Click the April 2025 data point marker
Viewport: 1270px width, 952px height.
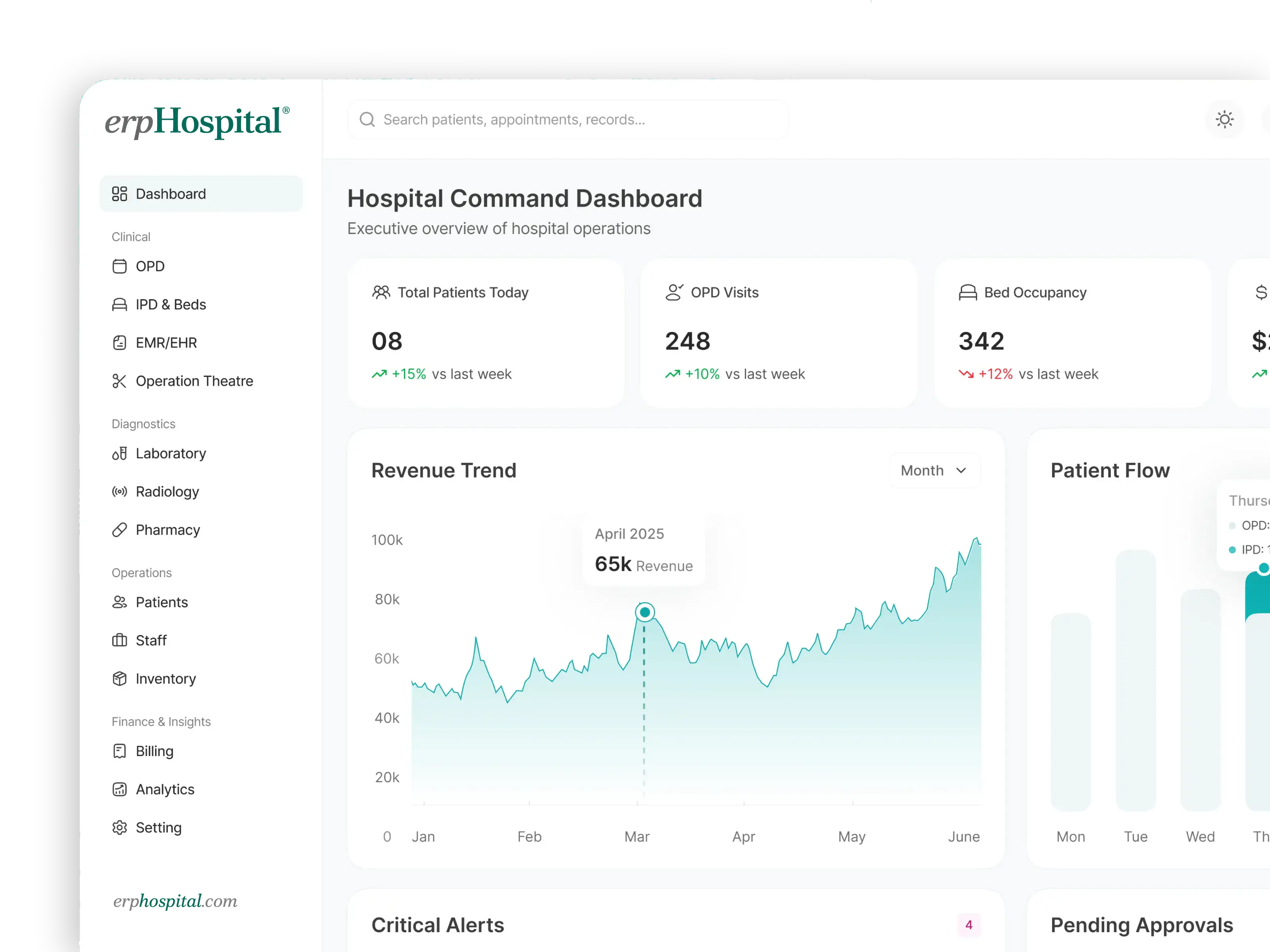[x=645, y=612]
